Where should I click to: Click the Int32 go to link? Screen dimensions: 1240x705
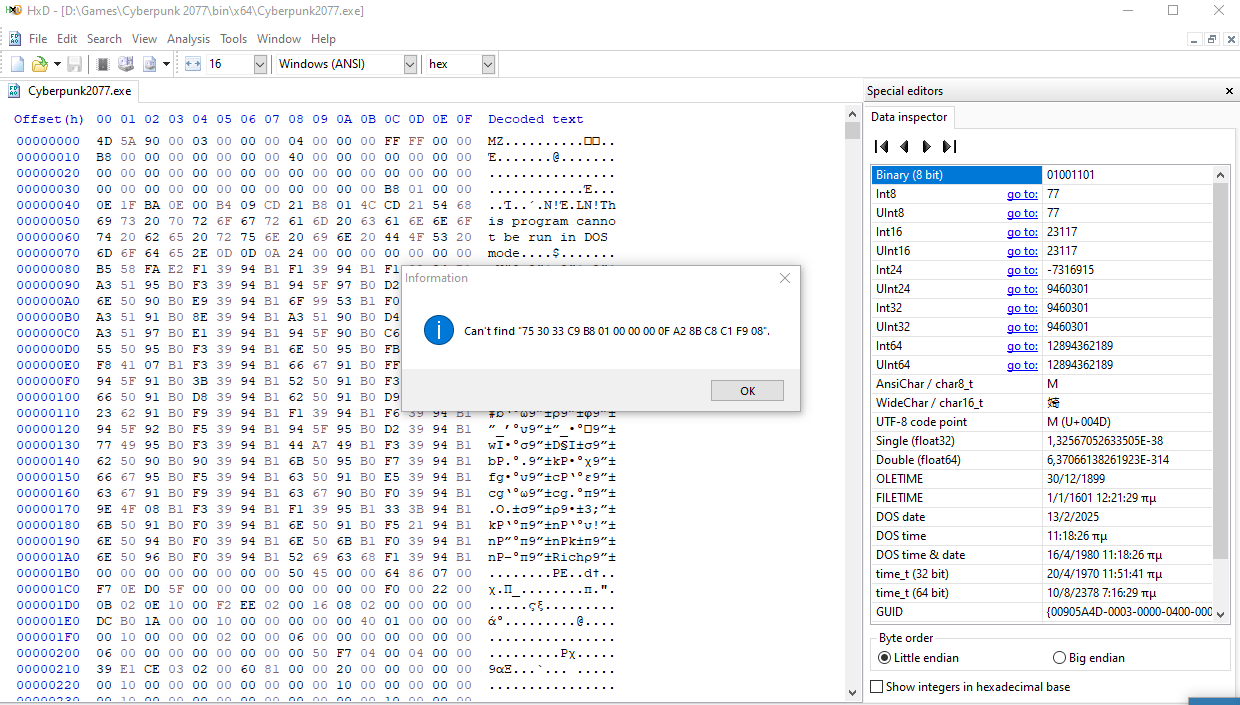coord(1022,308)
